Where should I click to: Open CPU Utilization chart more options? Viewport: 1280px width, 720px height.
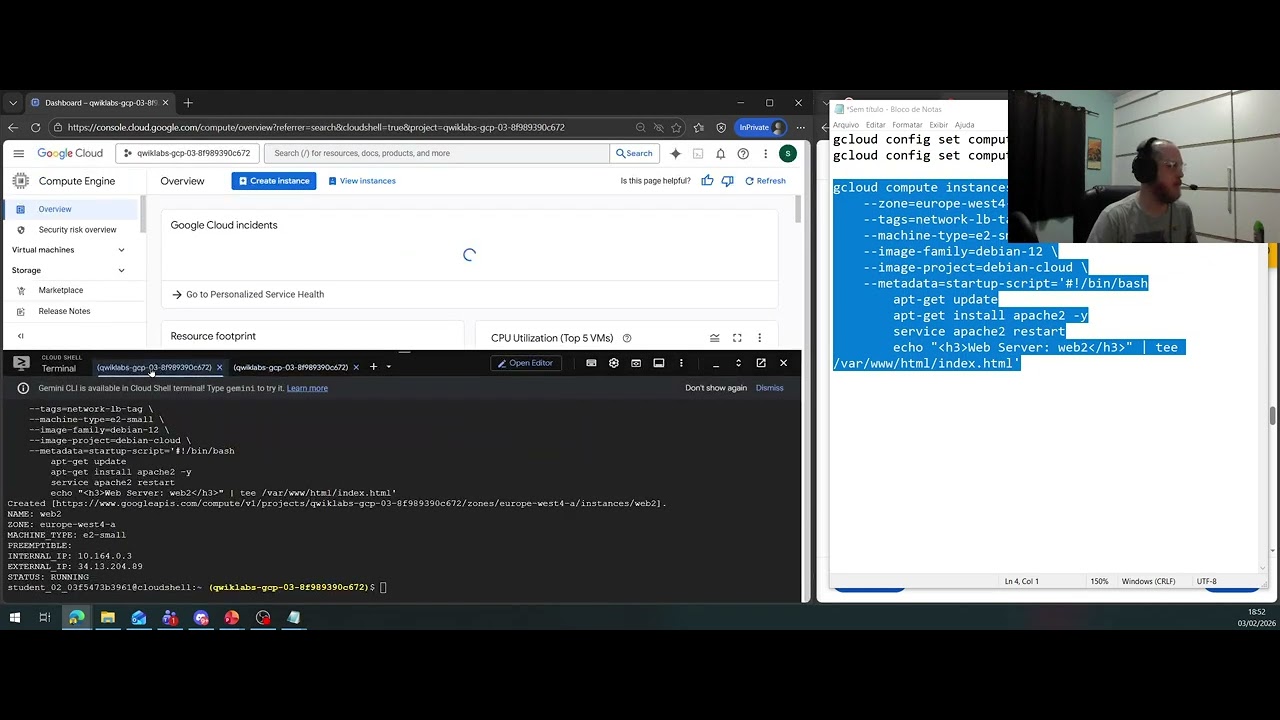pos(759,338)
